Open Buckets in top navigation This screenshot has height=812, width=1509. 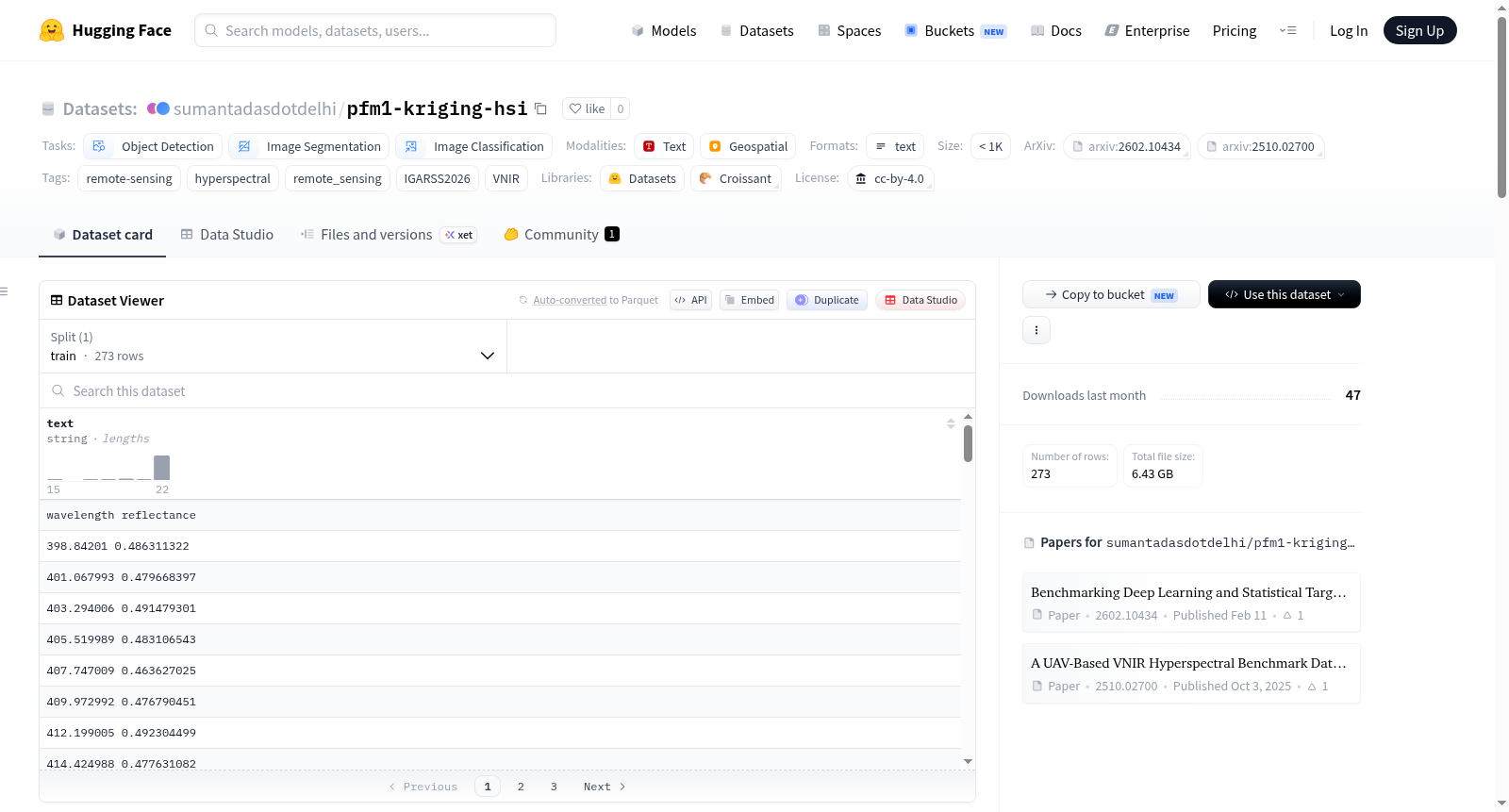[x=955, y=30]
